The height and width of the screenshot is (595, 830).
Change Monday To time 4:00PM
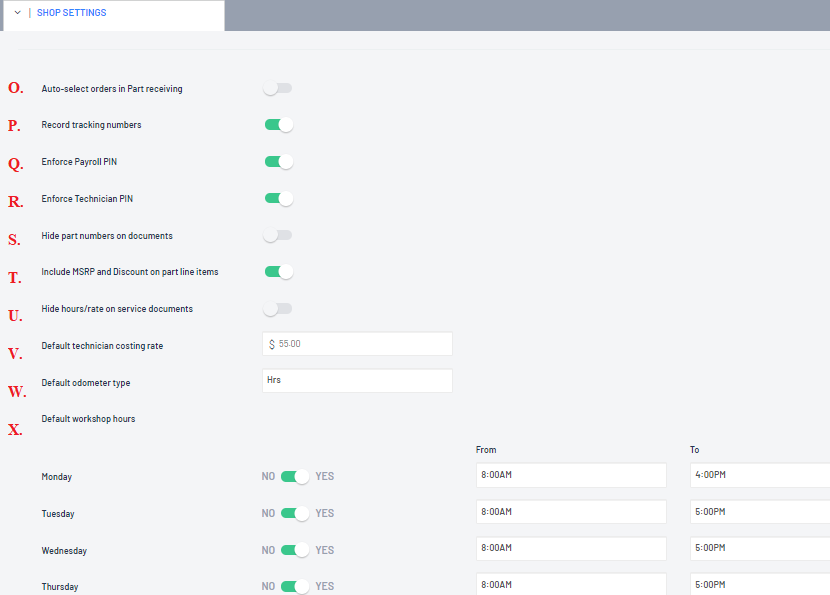point(760,475)
